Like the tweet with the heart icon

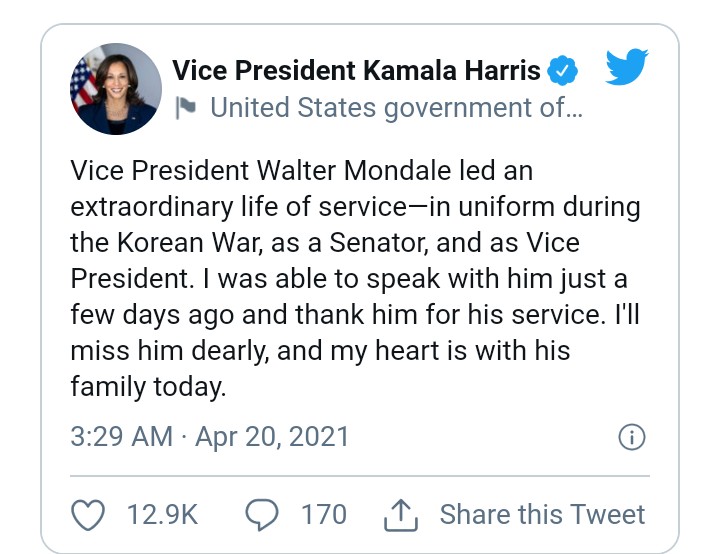pyautogui.click(x=89, y=515)
